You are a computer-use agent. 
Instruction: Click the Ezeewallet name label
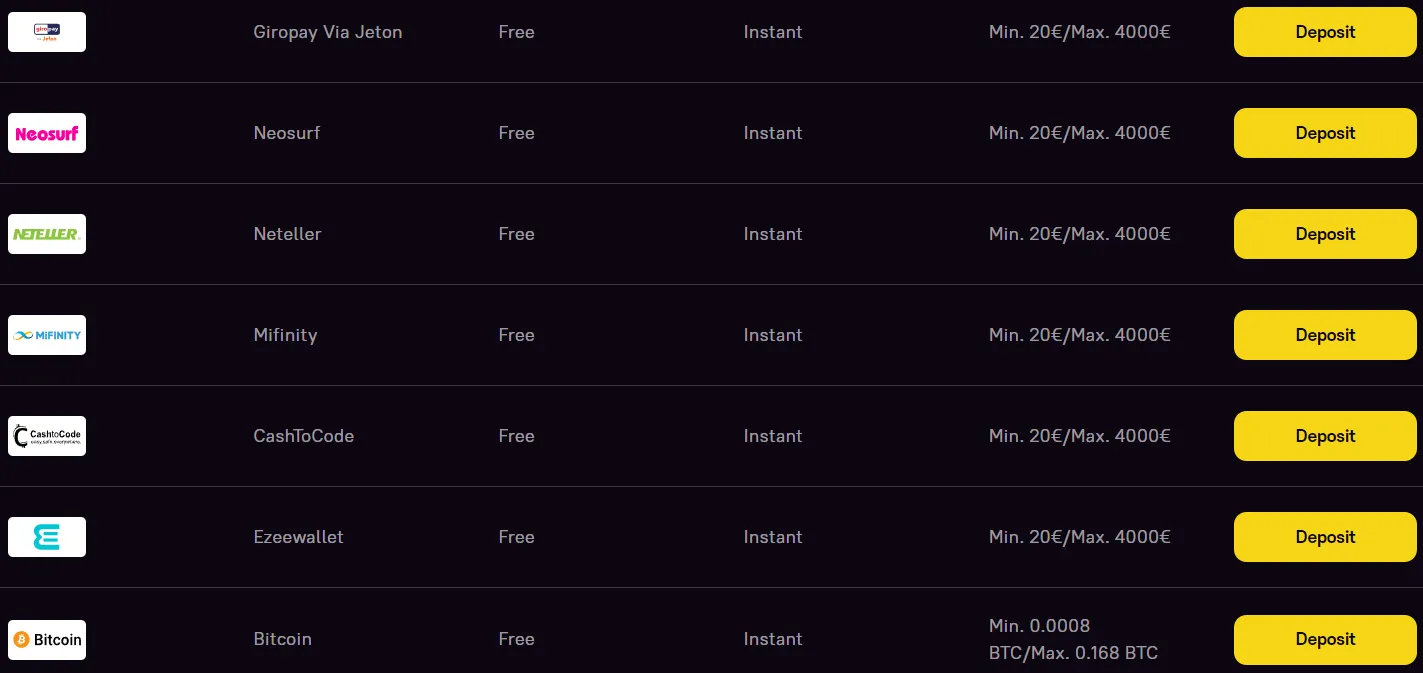299,537
